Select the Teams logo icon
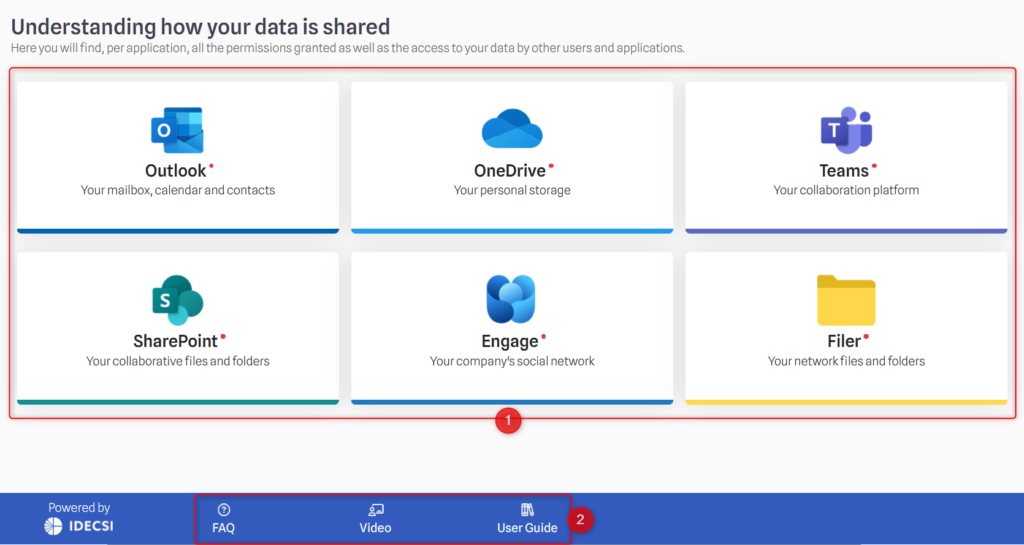Image resolution: width=1024 pixels, height=545 pixels. click(846, 130)
